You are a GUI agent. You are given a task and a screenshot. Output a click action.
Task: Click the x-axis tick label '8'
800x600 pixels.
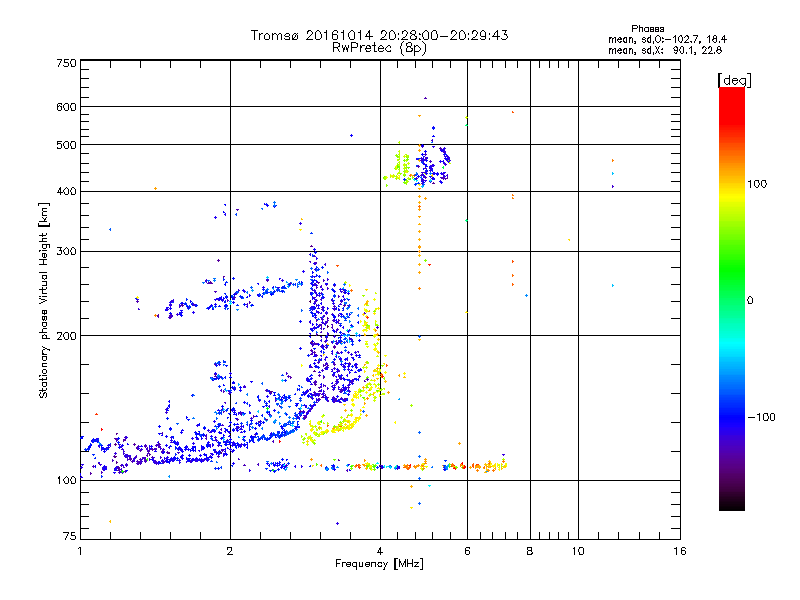530,551
